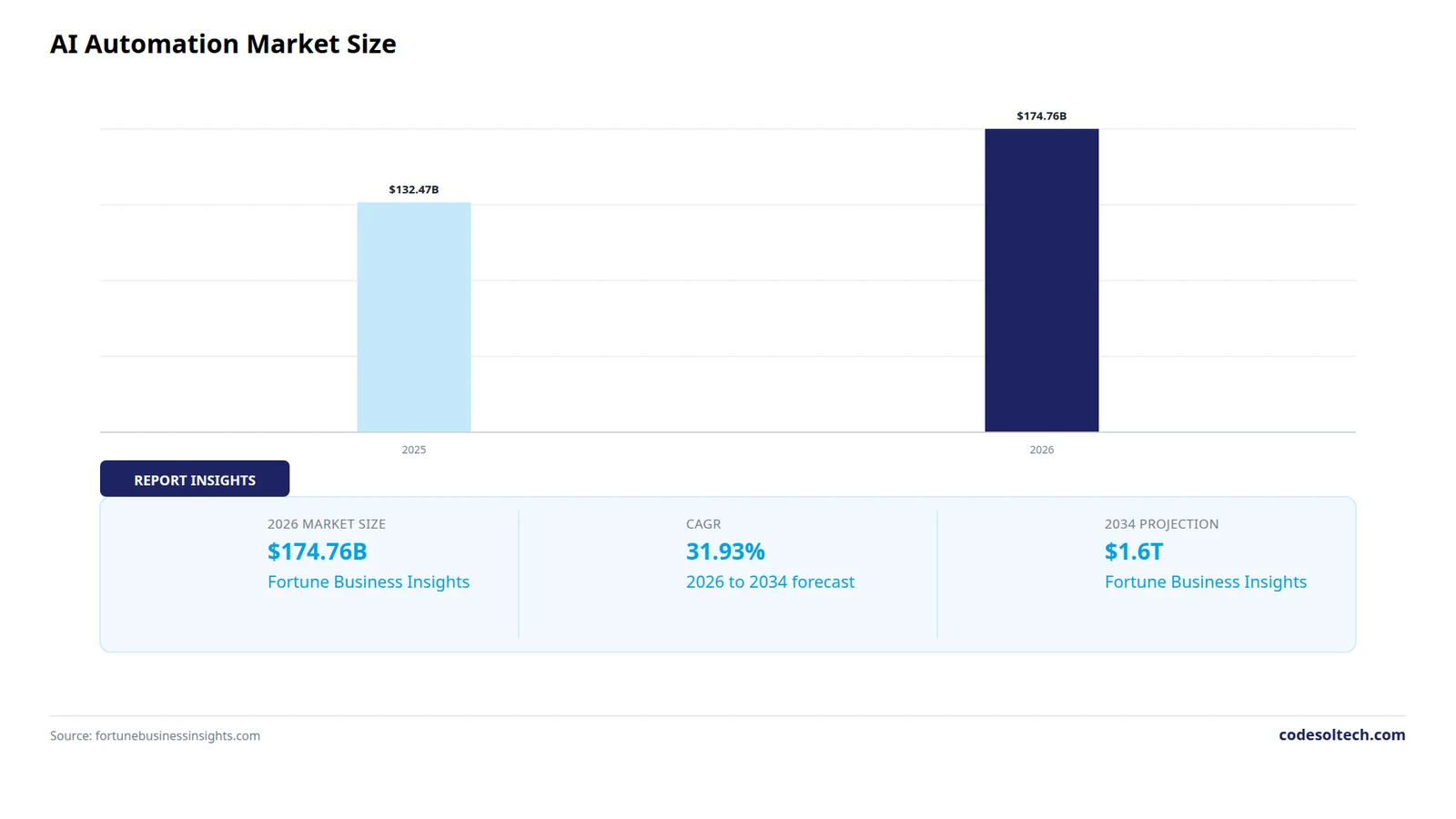This screenshot has height=819, width=1456.
Task: Click the 2026 axis label
Action: pos(1042,450)
